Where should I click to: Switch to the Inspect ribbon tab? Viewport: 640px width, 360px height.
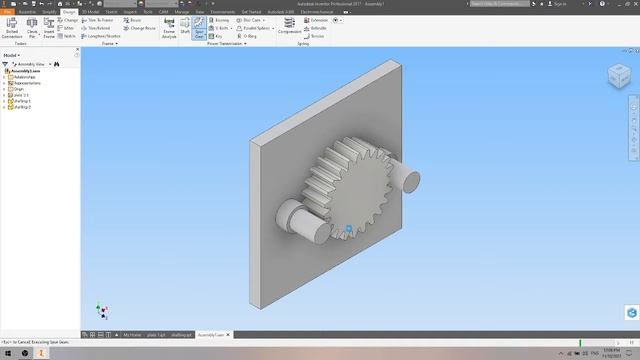tap(130, 12)
